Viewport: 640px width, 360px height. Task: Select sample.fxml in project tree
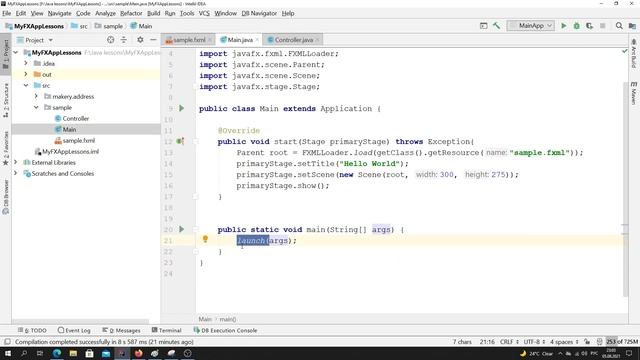[x=75, y=140]
